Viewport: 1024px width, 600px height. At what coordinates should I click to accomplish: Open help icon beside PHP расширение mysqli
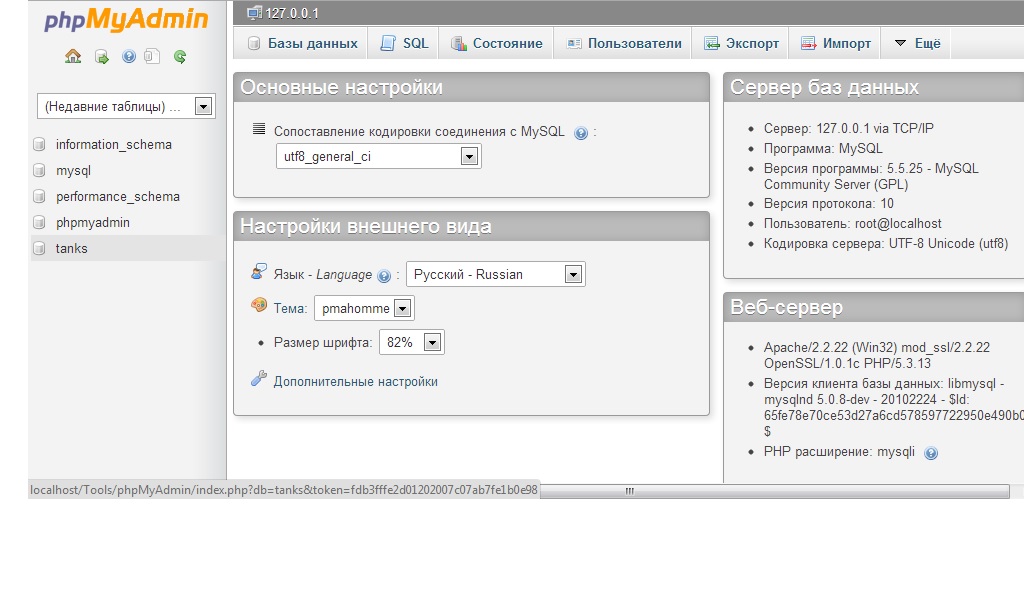click(x=931, y=453)
